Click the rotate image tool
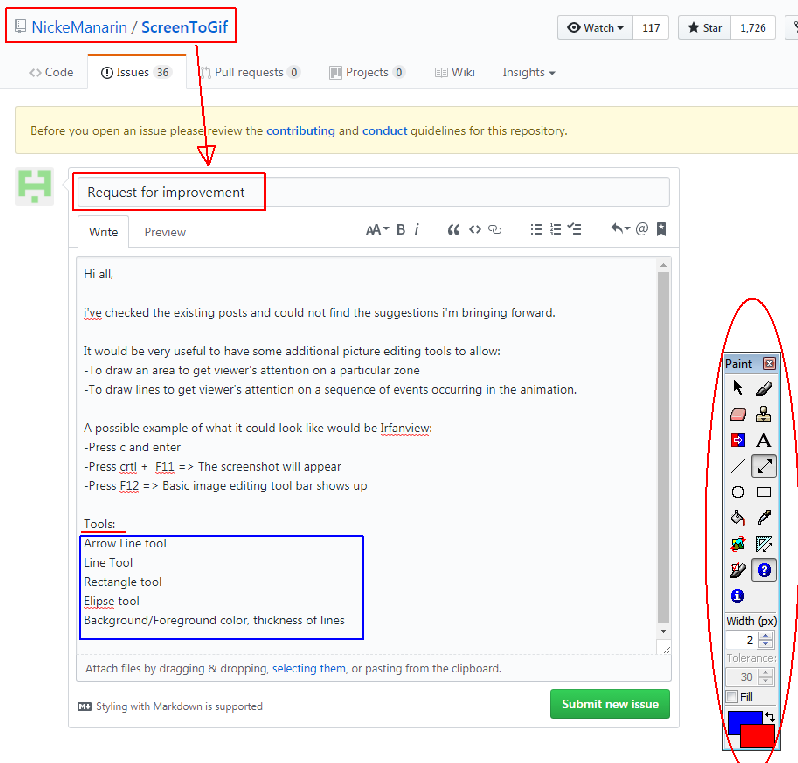 tap(737, 544)
